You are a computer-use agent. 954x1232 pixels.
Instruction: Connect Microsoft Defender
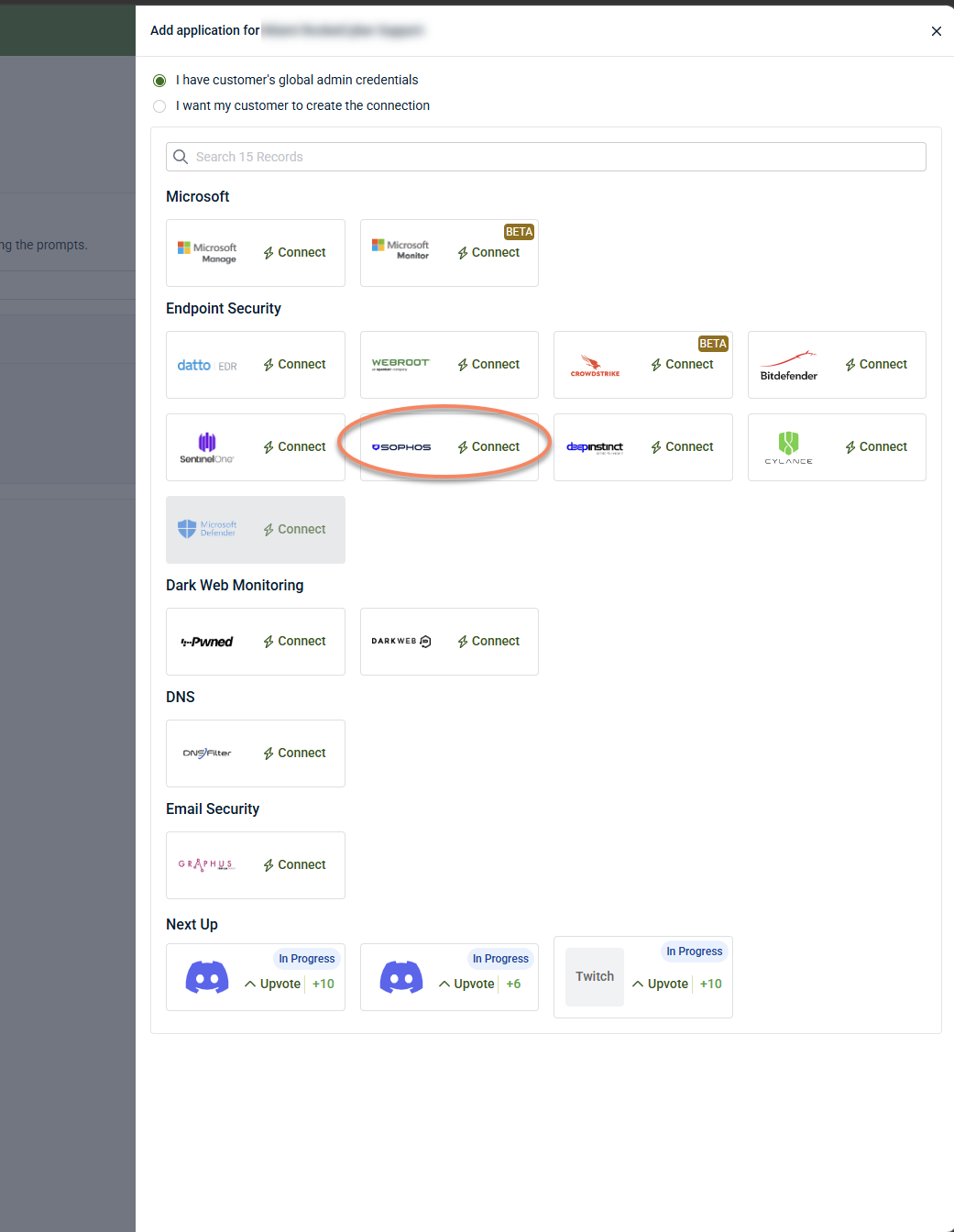coord(294,530)
